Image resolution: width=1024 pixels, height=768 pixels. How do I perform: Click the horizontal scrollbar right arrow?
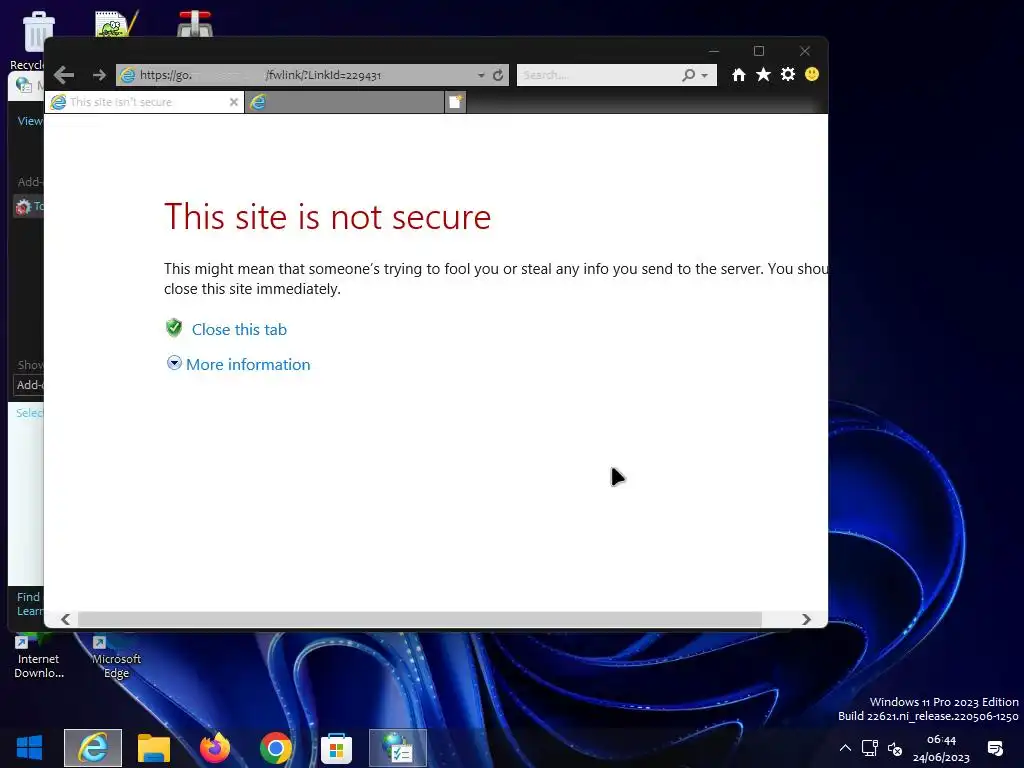(807, 619)
